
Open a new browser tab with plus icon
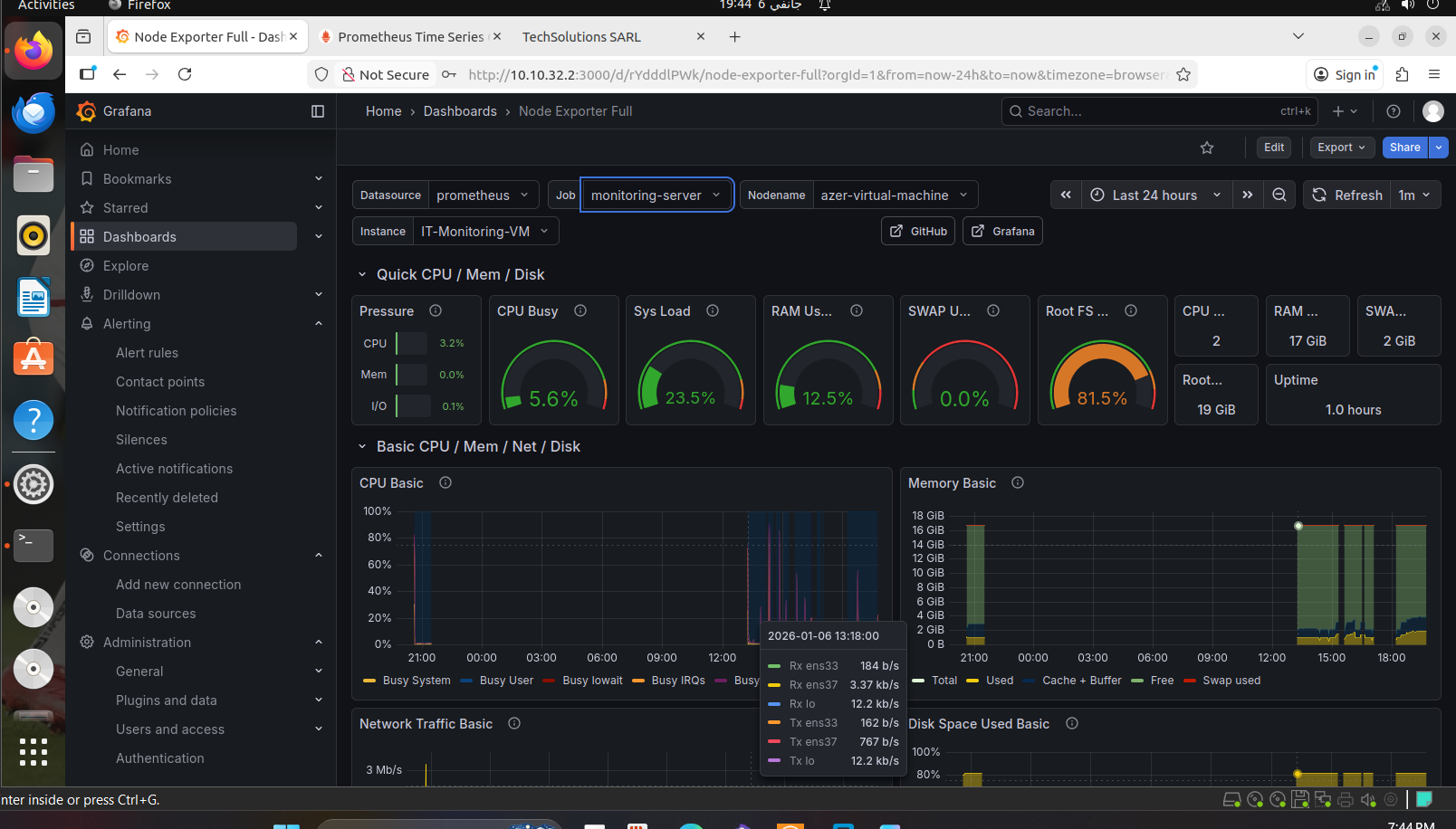tap(735, 37)
